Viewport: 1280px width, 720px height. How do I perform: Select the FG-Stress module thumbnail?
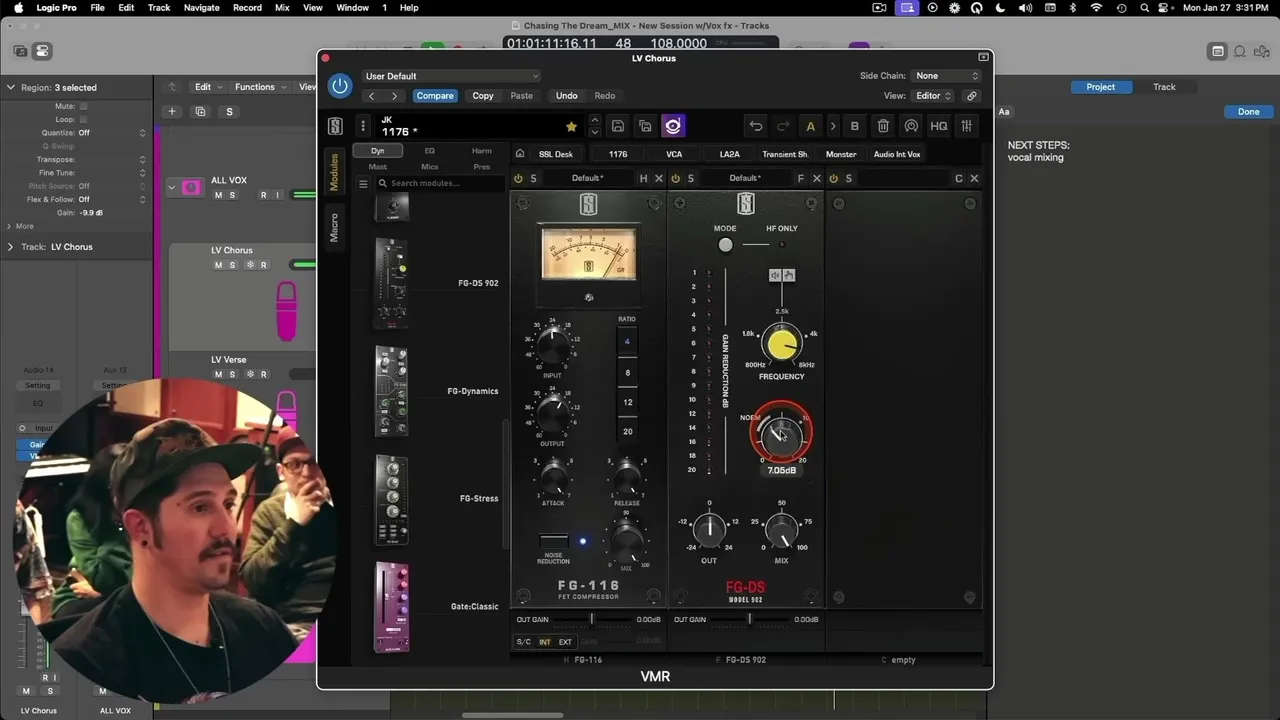click(391, 499)
